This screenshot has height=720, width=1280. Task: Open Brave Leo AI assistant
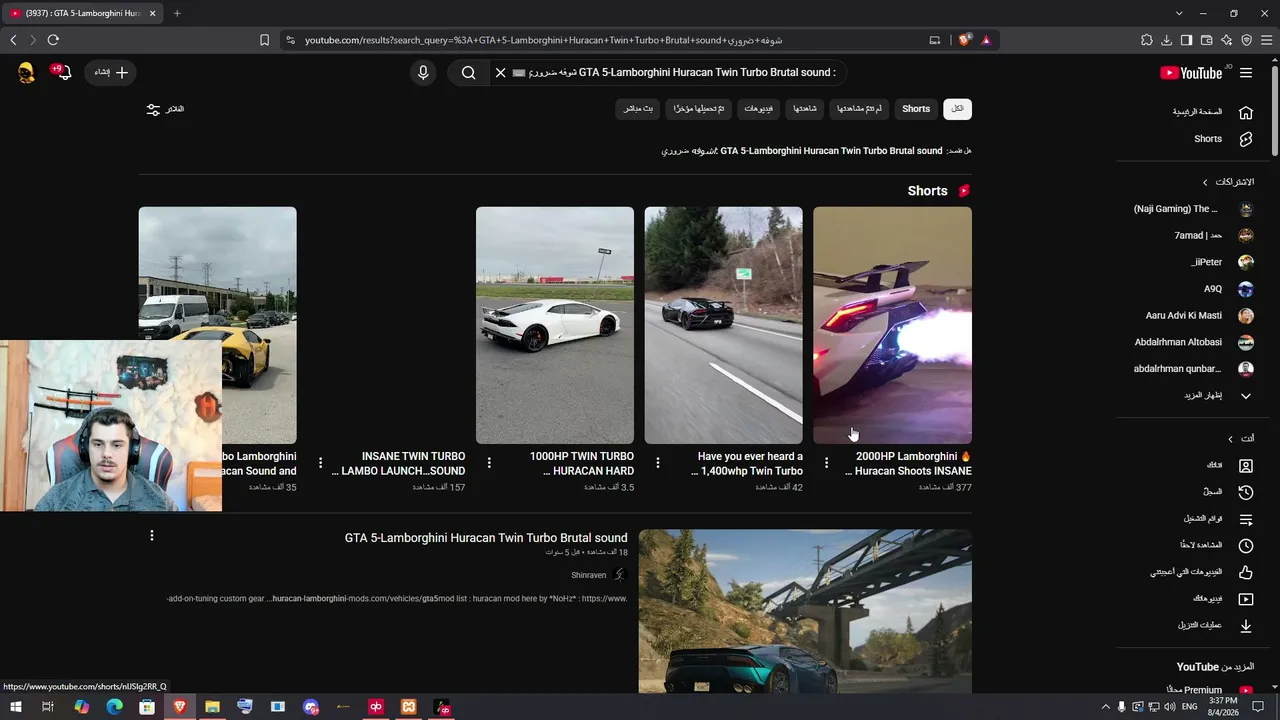1226,40
